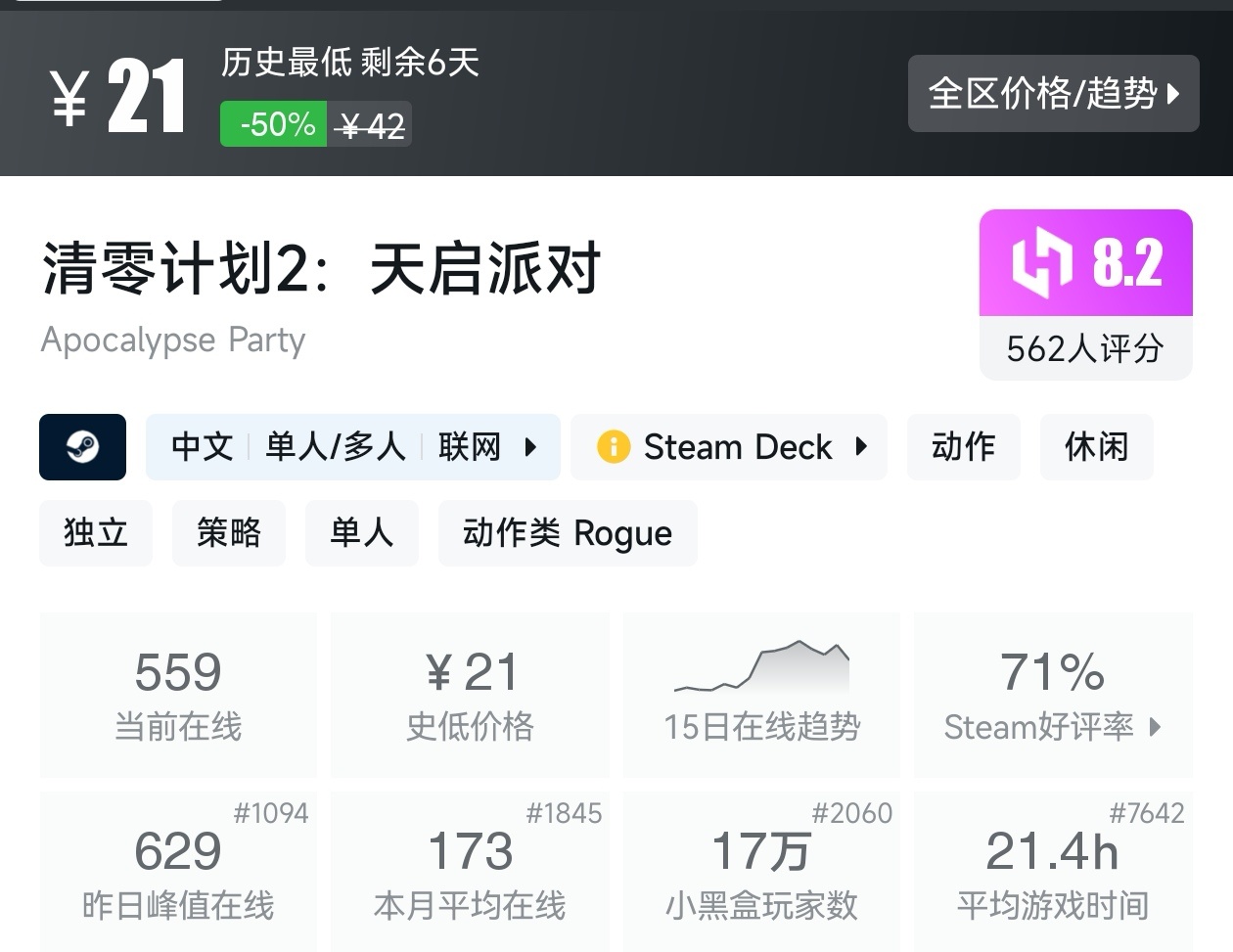Open 全区价格/趋势 regional price trends
Screen dimensions: 1233x952
click(x=1053, y=94)
